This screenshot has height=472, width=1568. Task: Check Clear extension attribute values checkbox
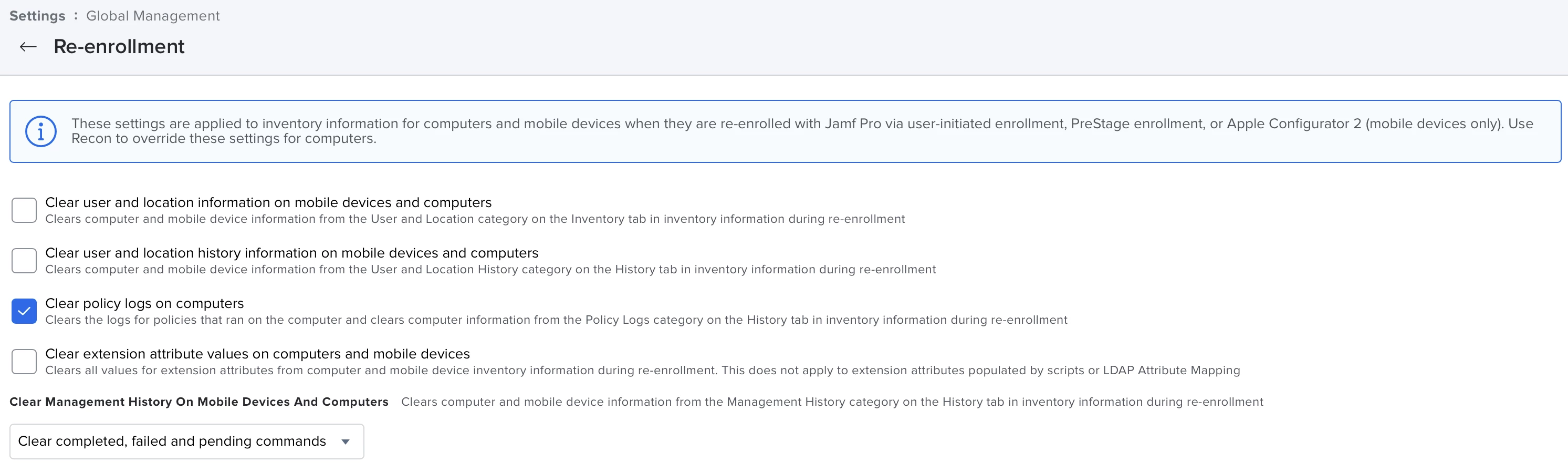tap(24, 362)
